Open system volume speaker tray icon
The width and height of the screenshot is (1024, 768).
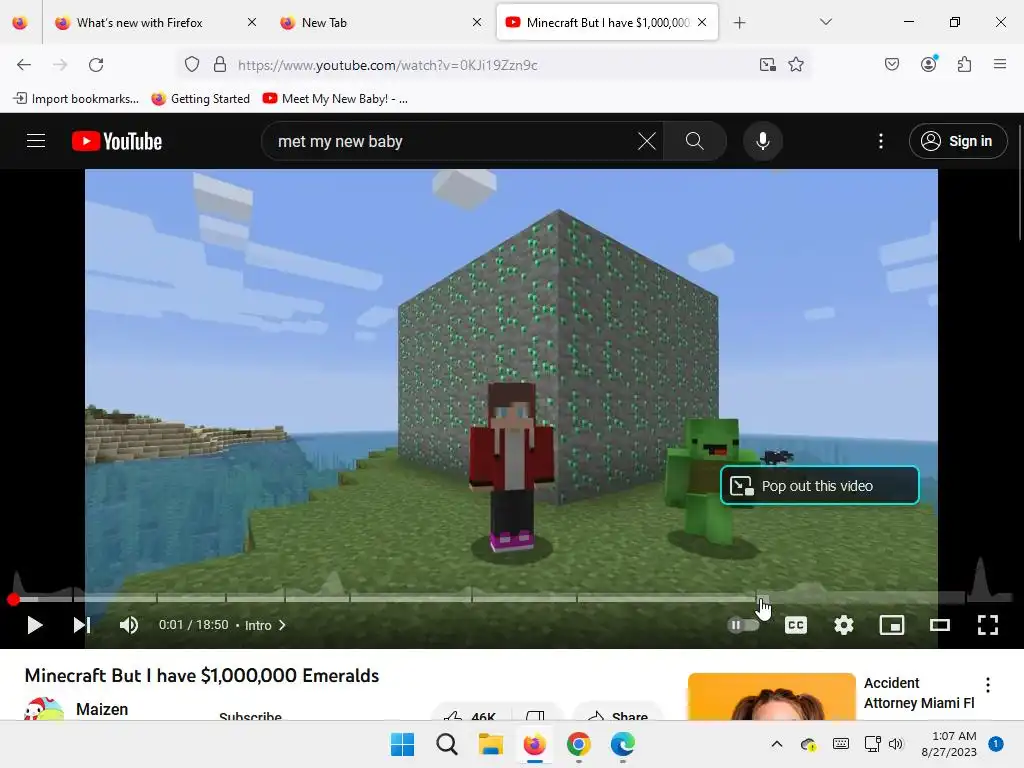tap(896, 744)
